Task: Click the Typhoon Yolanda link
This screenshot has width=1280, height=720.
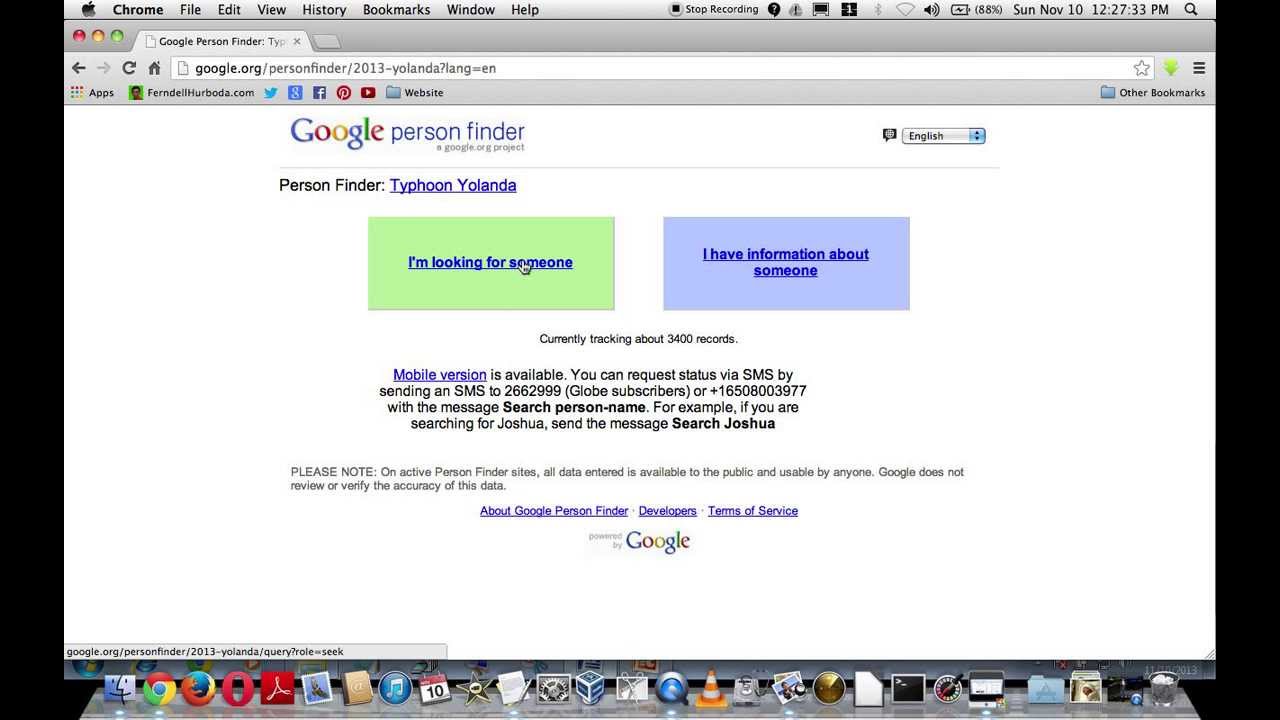Action: point(453,185)
